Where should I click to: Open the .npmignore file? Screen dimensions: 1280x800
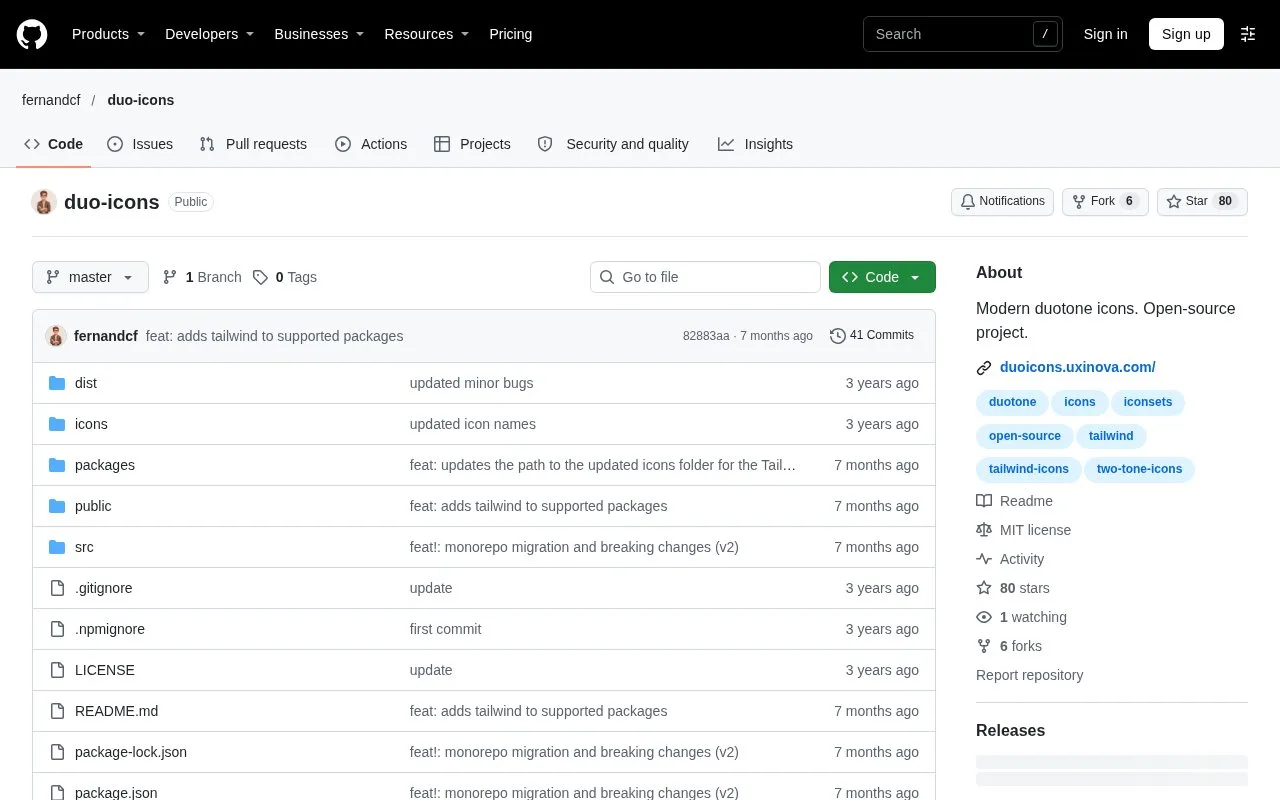(x=110, y=629)
